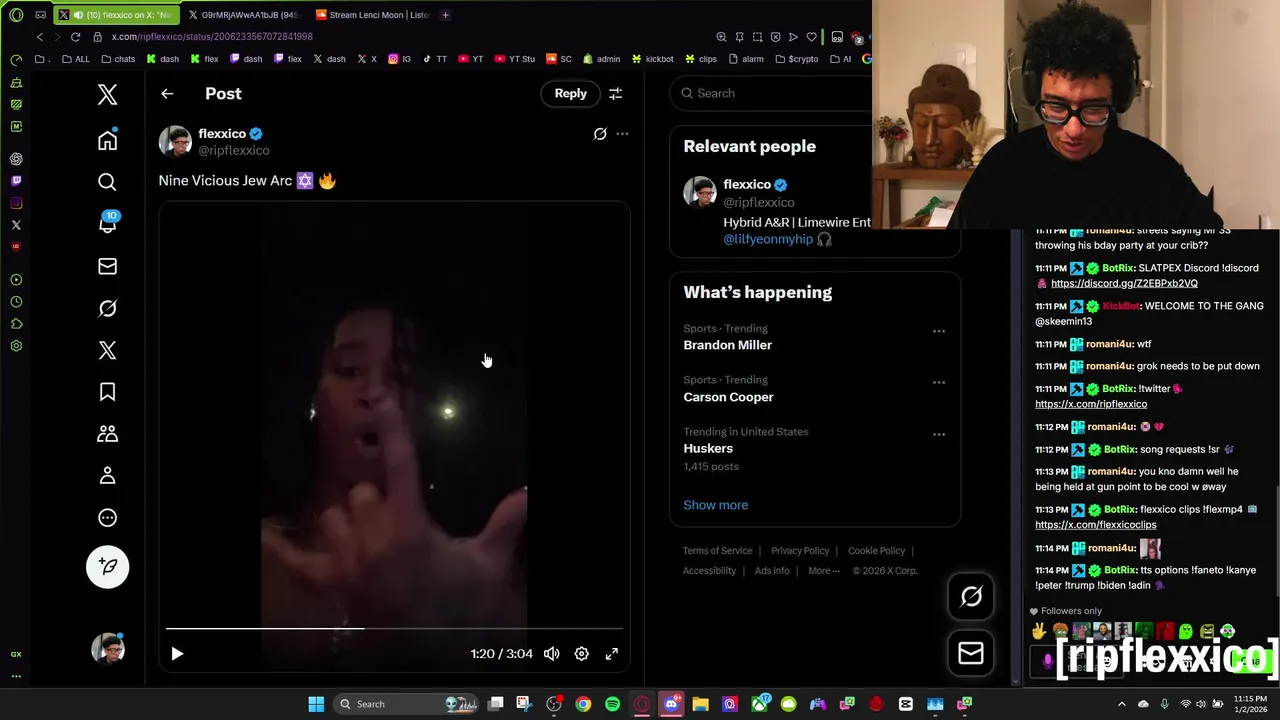1280x720 pixels.
Task: Open the x.com/flexxicoclips link in chat
Action: point(1095,524)
